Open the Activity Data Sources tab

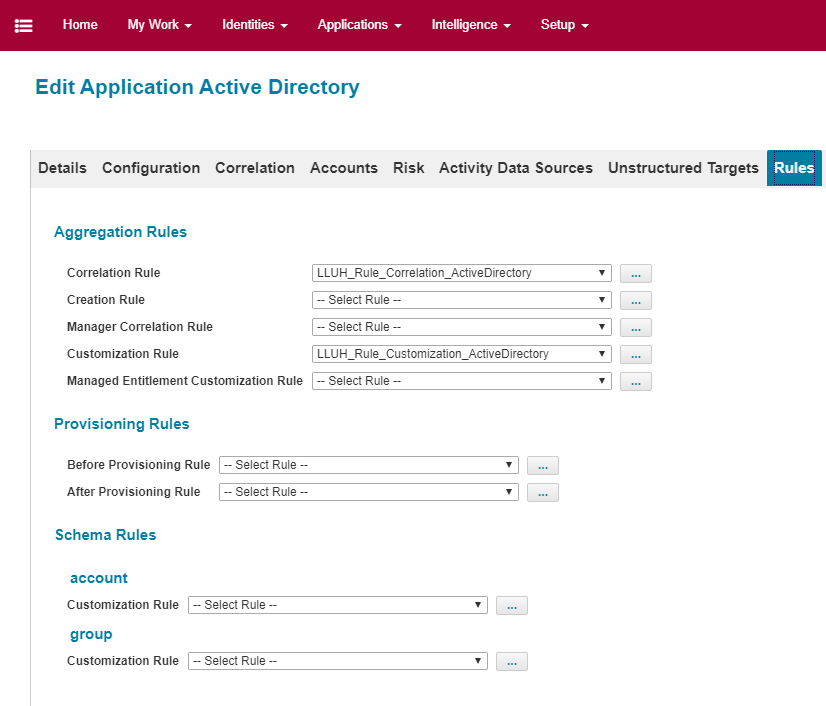tap(516, 168)
